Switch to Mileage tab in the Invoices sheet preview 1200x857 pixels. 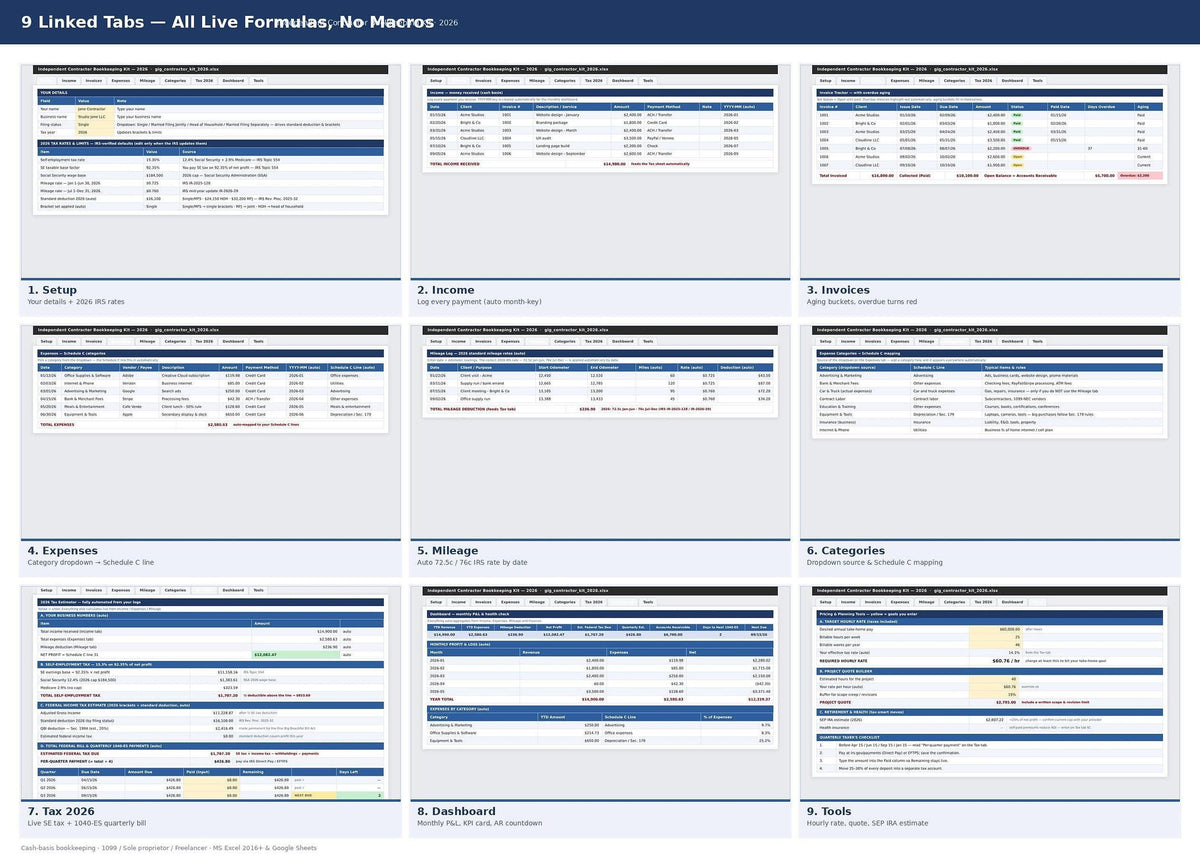[926, 80]
